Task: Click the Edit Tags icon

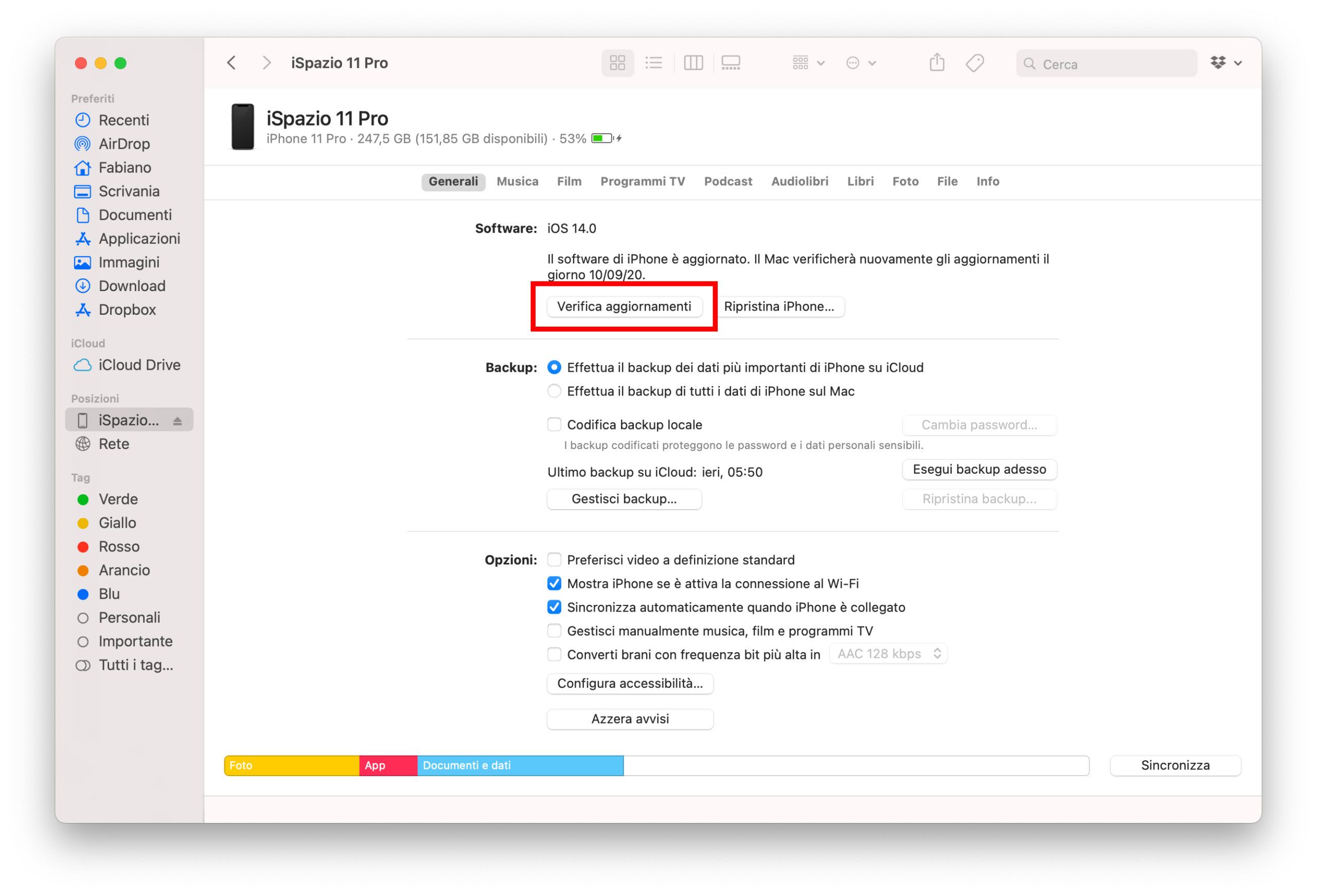Action: [x=975, y=63]
